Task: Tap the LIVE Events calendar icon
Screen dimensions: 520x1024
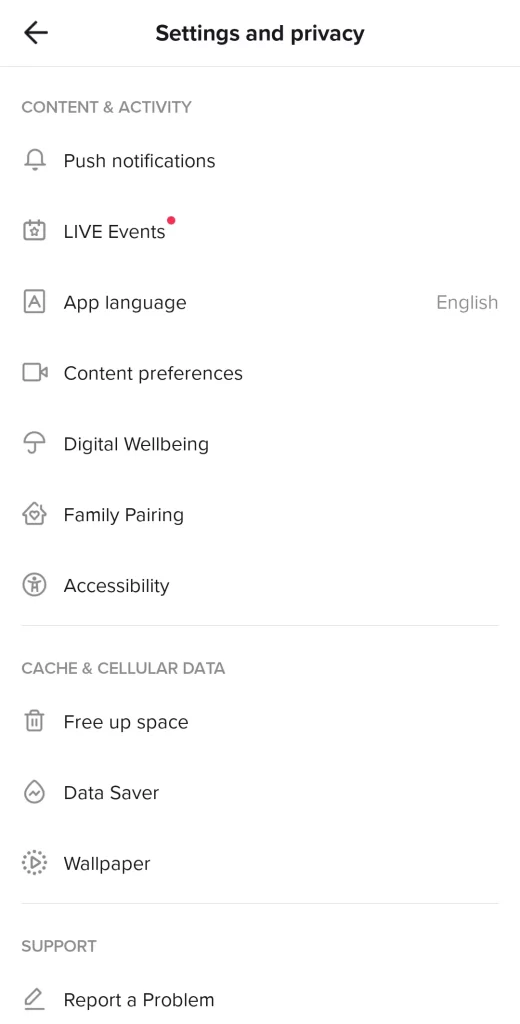Action: pyautogui.click(x=34, y=231)
